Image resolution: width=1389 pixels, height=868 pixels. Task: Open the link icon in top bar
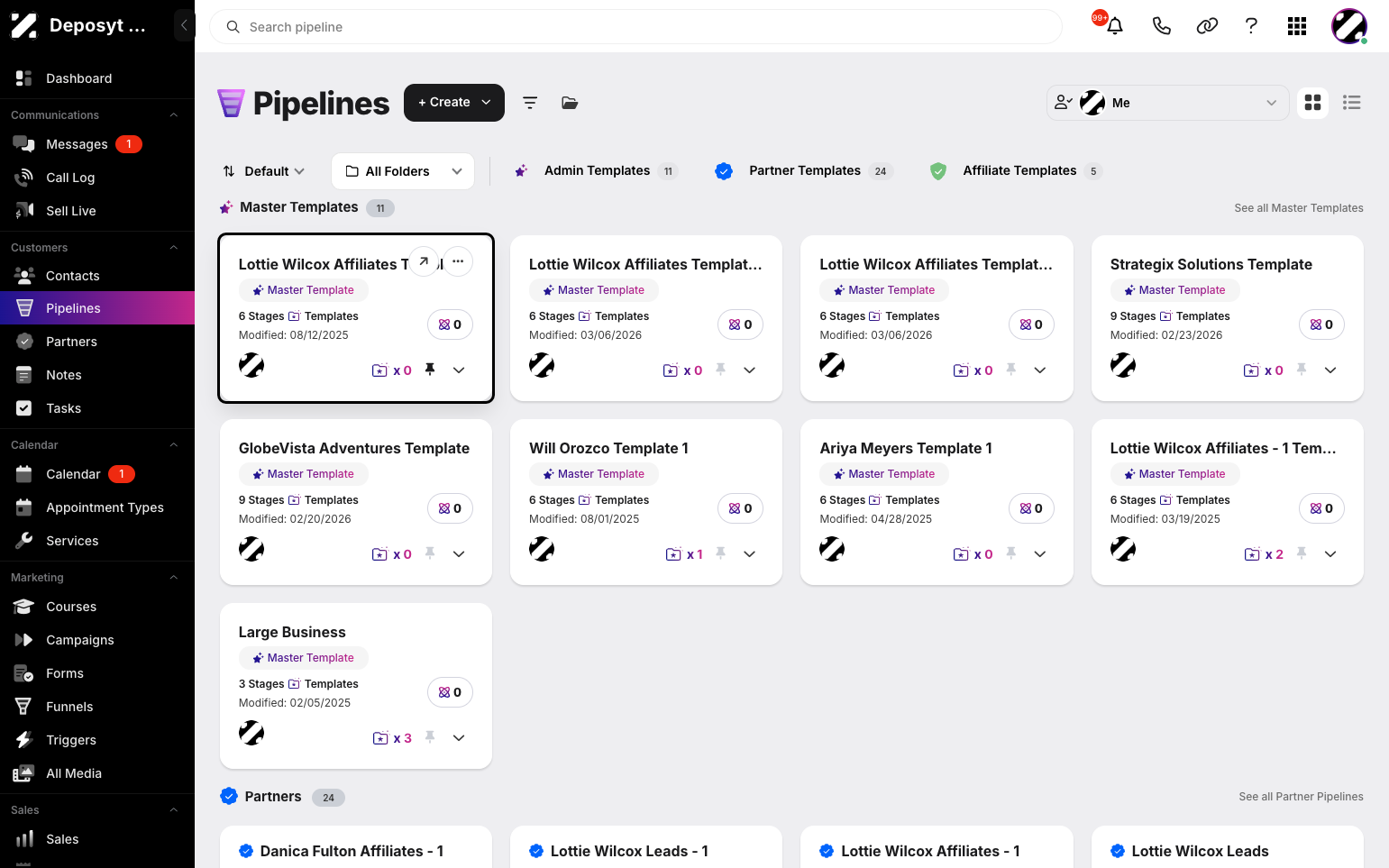1207,26
